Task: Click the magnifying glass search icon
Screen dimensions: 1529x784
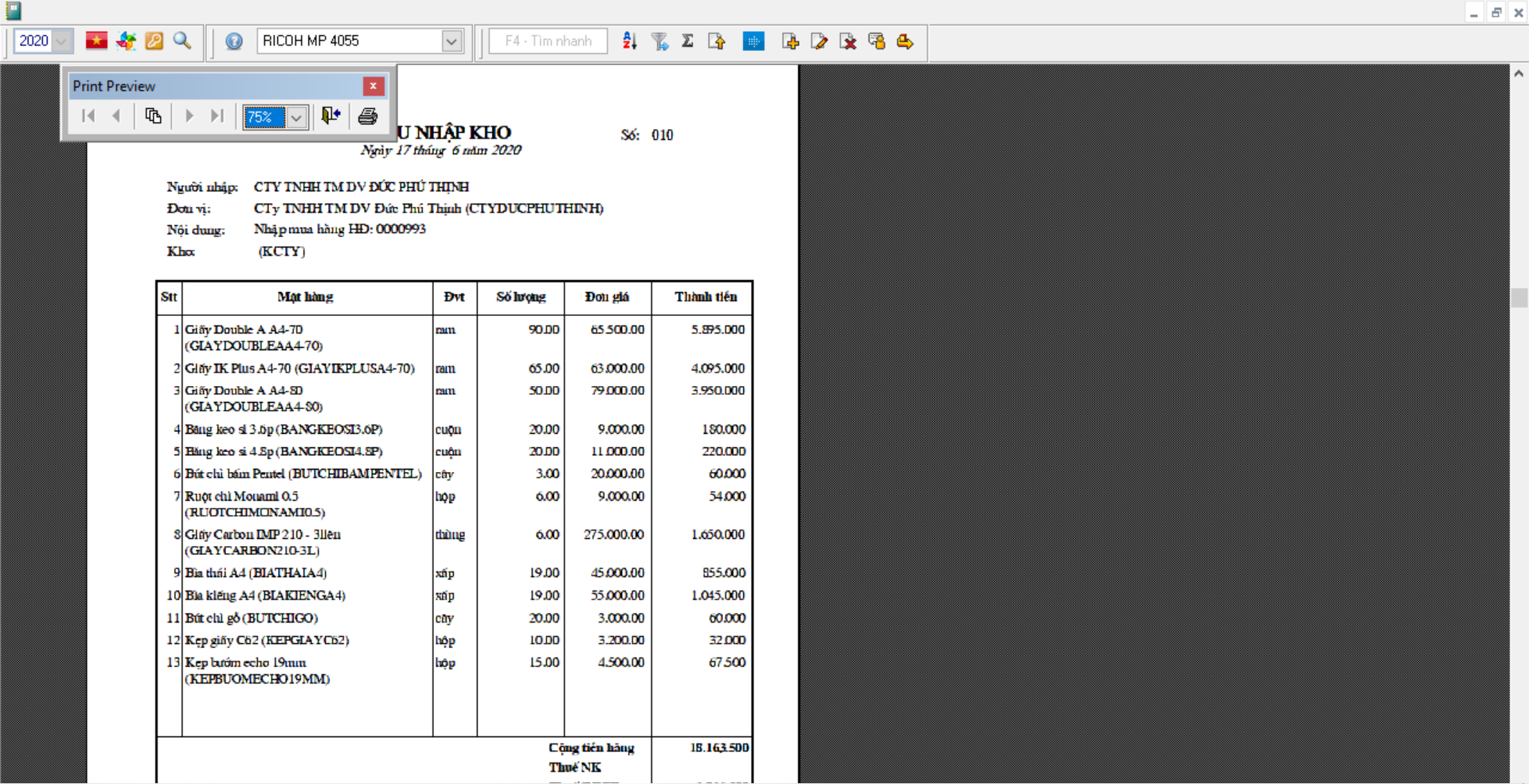Action: [x=182, y=41]
